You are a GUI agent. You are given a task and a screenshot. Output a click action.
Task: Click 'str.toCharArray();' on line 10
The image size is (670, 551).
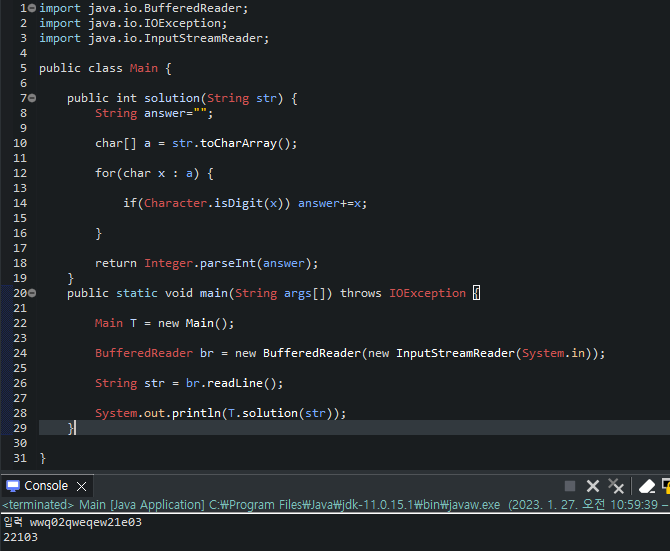(x=235, y=143)
